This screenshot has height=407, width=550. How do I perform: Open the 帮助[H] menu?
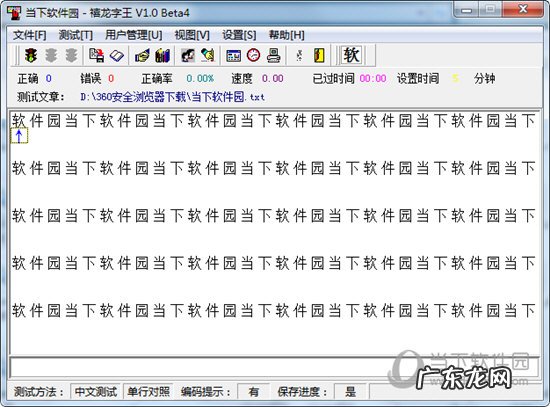pyautogui.click(x=287, y=35)
